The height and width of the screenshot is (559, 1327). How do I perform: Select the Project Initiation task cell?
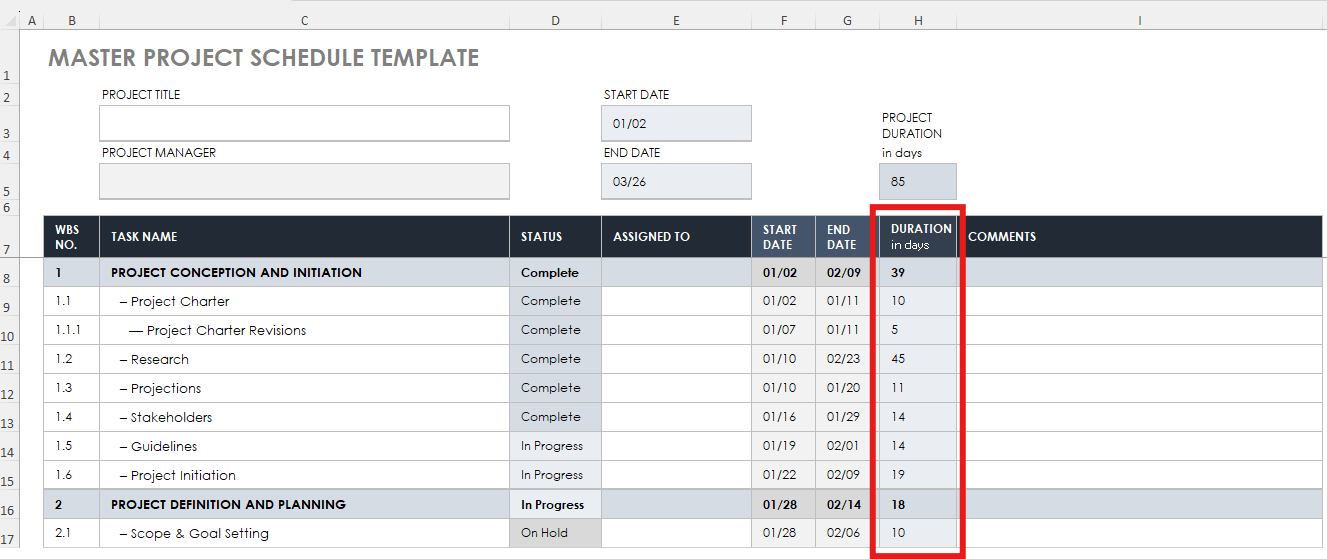click(x=304, y=475)
